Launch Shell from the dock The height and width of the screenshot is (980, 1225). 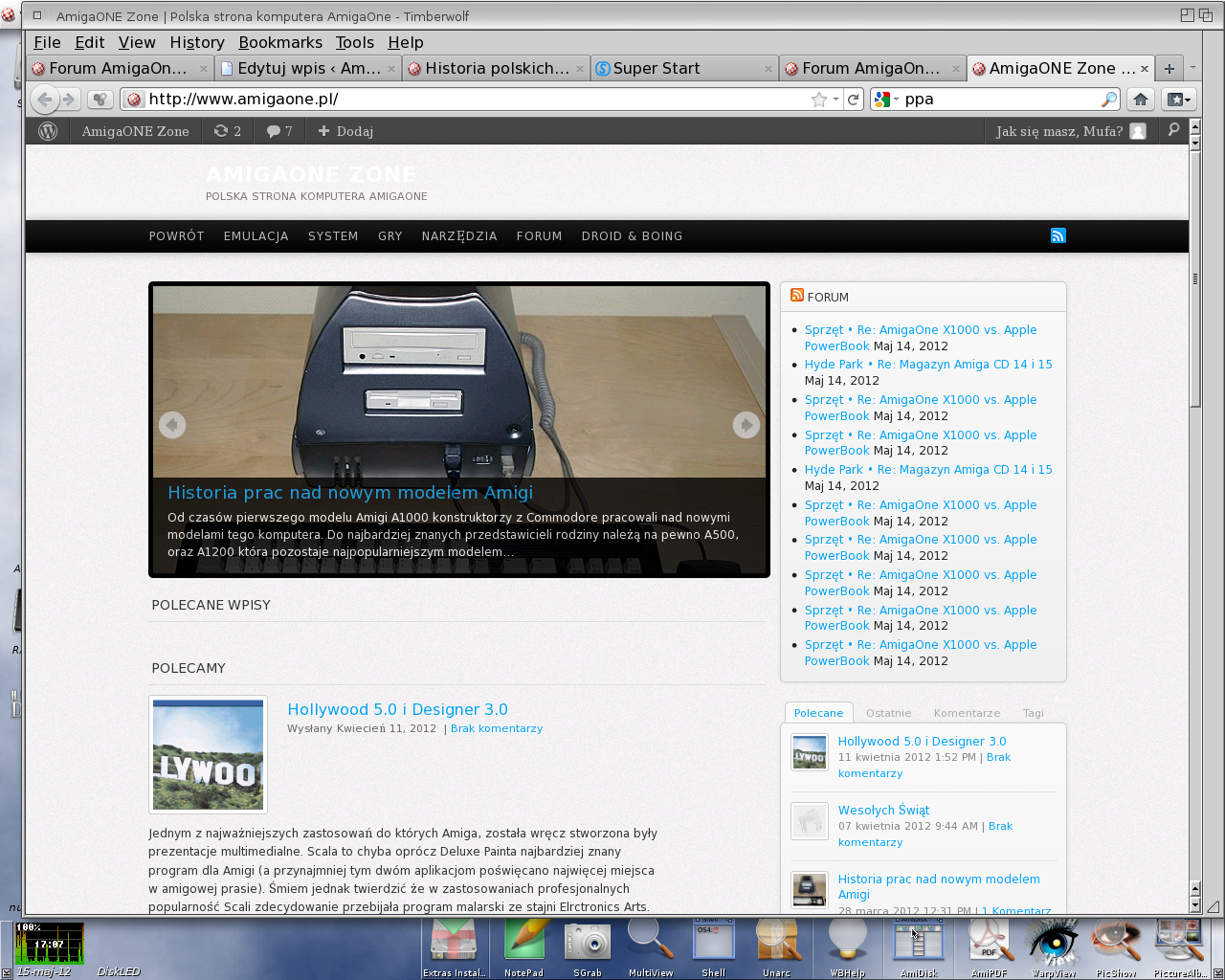(x=713, y=947)
